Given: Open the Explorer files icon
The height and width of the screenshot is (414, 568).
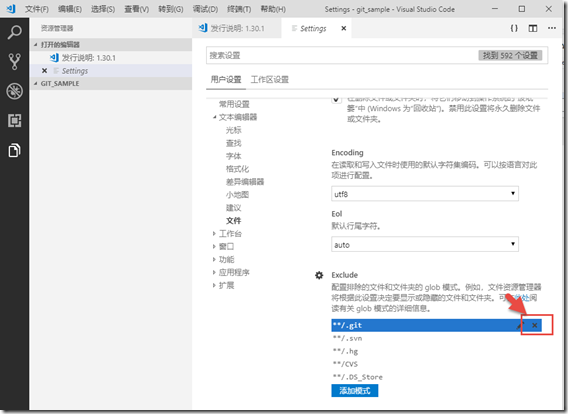Looking at the screenshot, I should tap(14, 150).
